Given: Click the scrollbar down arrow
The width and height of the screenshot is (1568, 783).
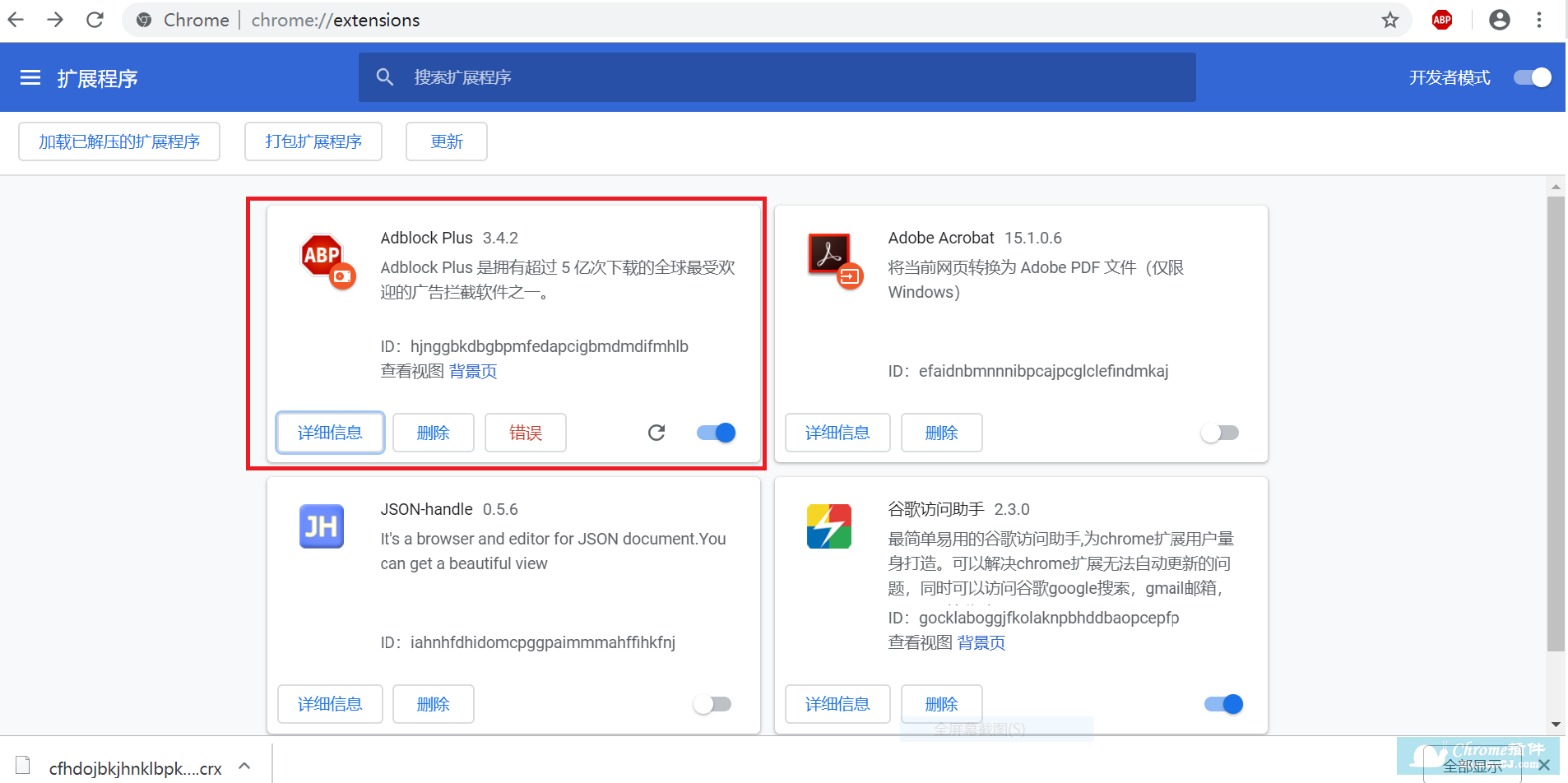Looking at the screenshot, I should [1556, 725].
